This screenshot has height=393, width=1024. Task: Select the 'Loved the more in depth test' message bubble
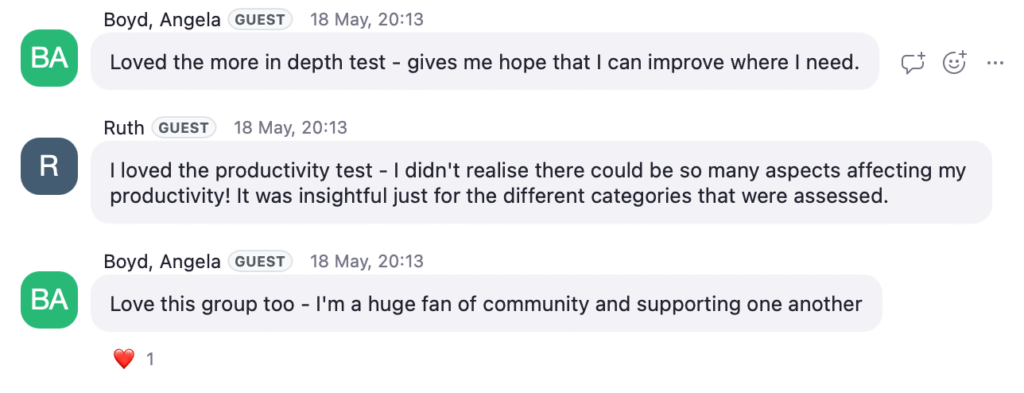pos(485,61)
